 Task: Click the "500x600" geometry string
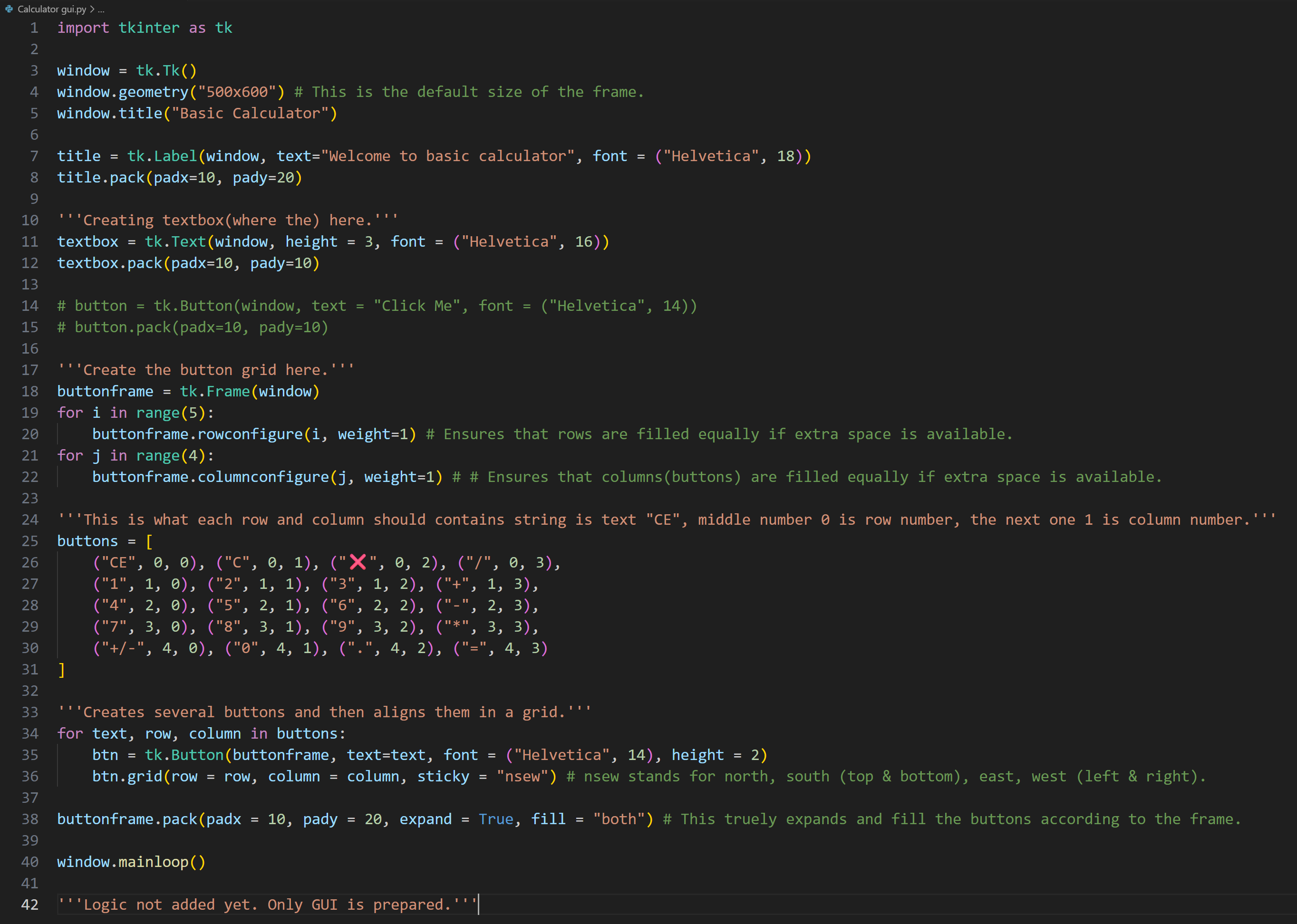pos(237,92)
